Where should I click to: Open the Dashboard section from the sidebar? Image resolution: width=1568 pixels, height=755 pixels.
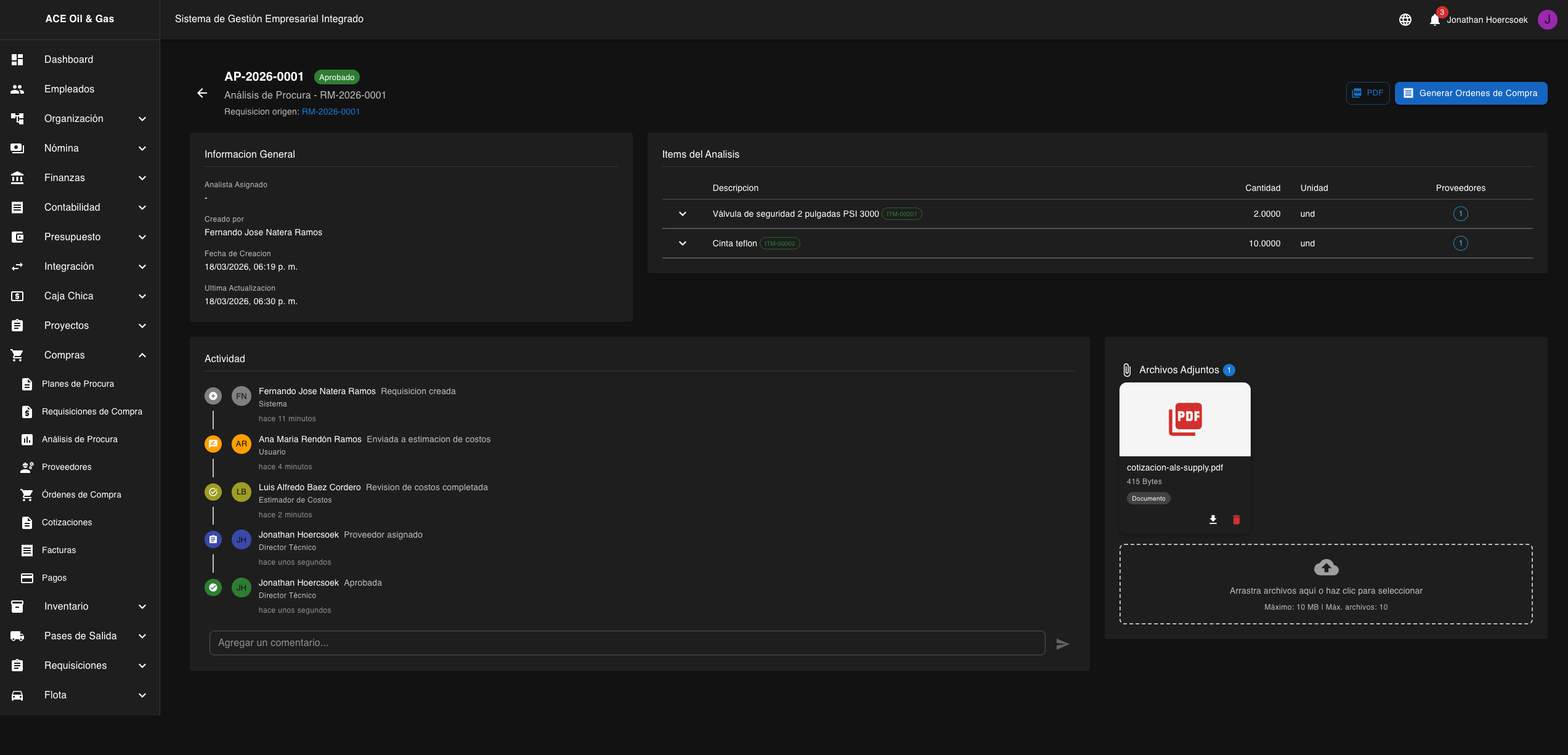[x=68, y=59]
